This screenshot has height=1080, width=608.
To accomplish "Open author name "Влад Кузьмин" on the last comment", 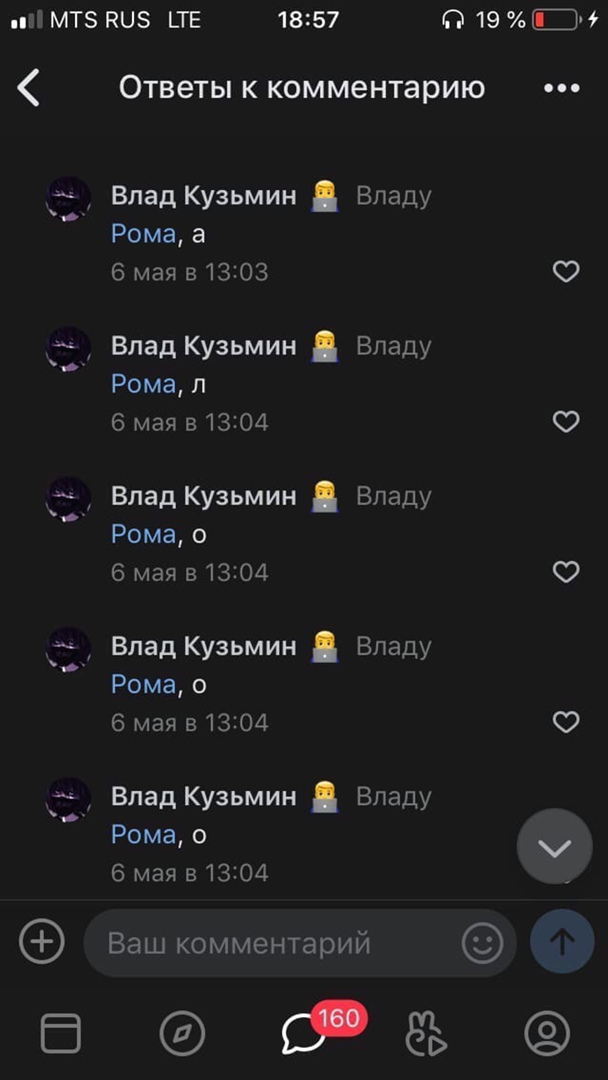I will click(x=203, y=796).
